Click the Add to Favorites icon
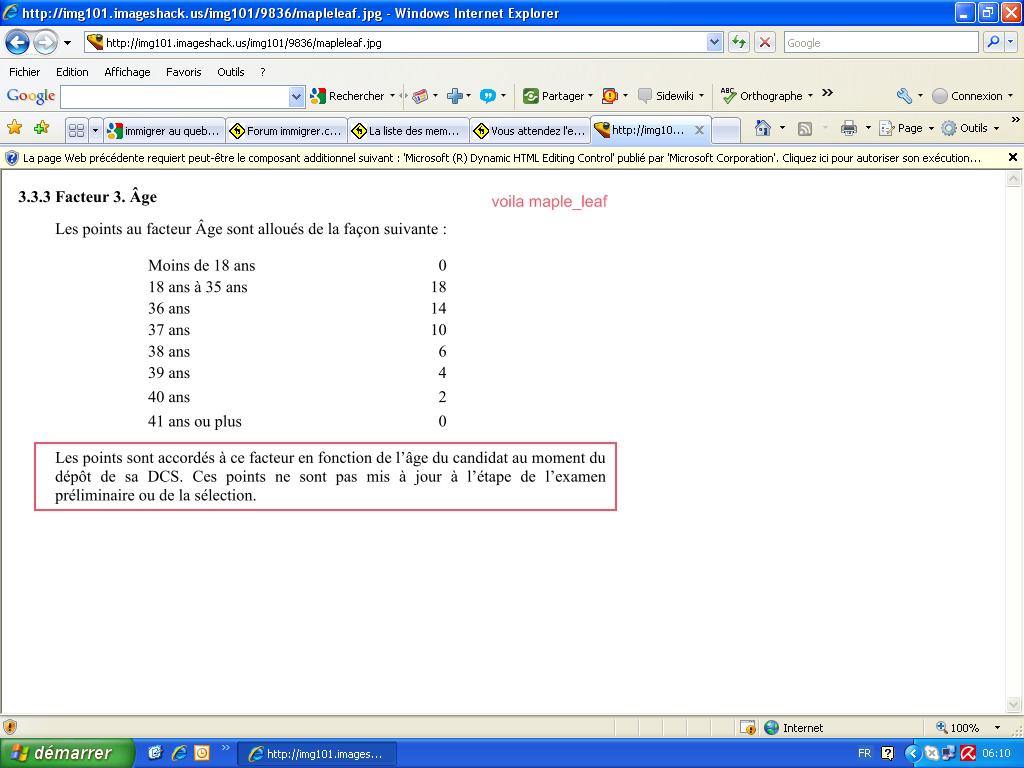Image resolution: width=1024 pixels, height=768 pixels. tap(41, 128)
